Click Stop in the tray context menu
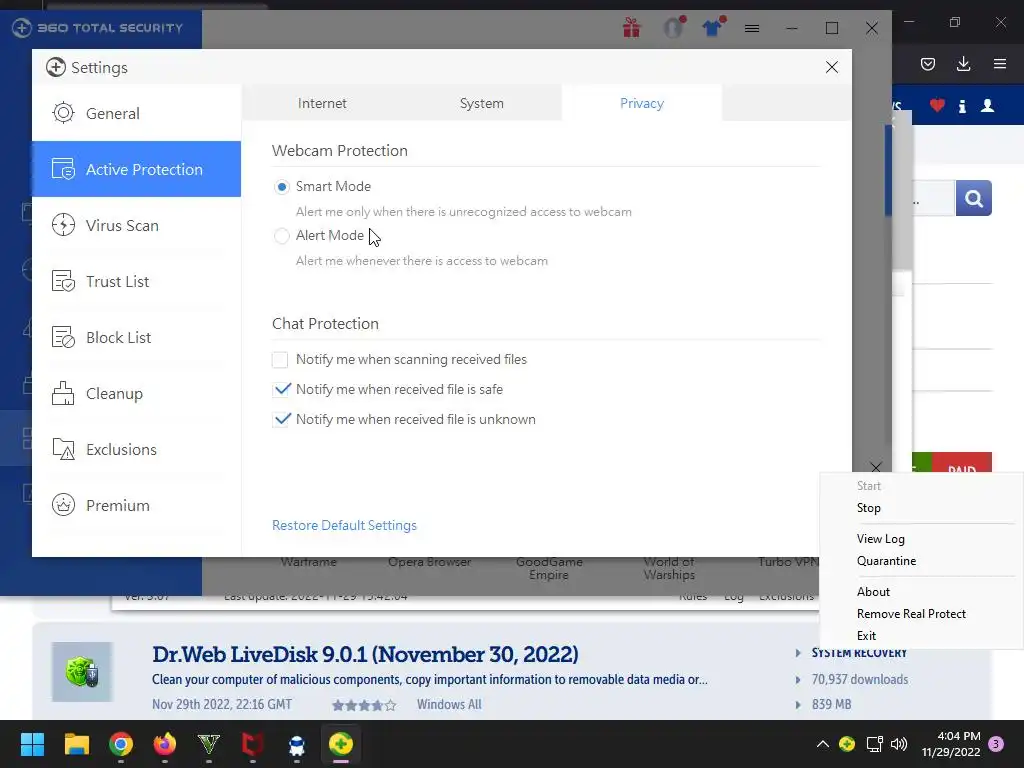Viewport: 1024px width, 768px height. [x=869, y=508]
